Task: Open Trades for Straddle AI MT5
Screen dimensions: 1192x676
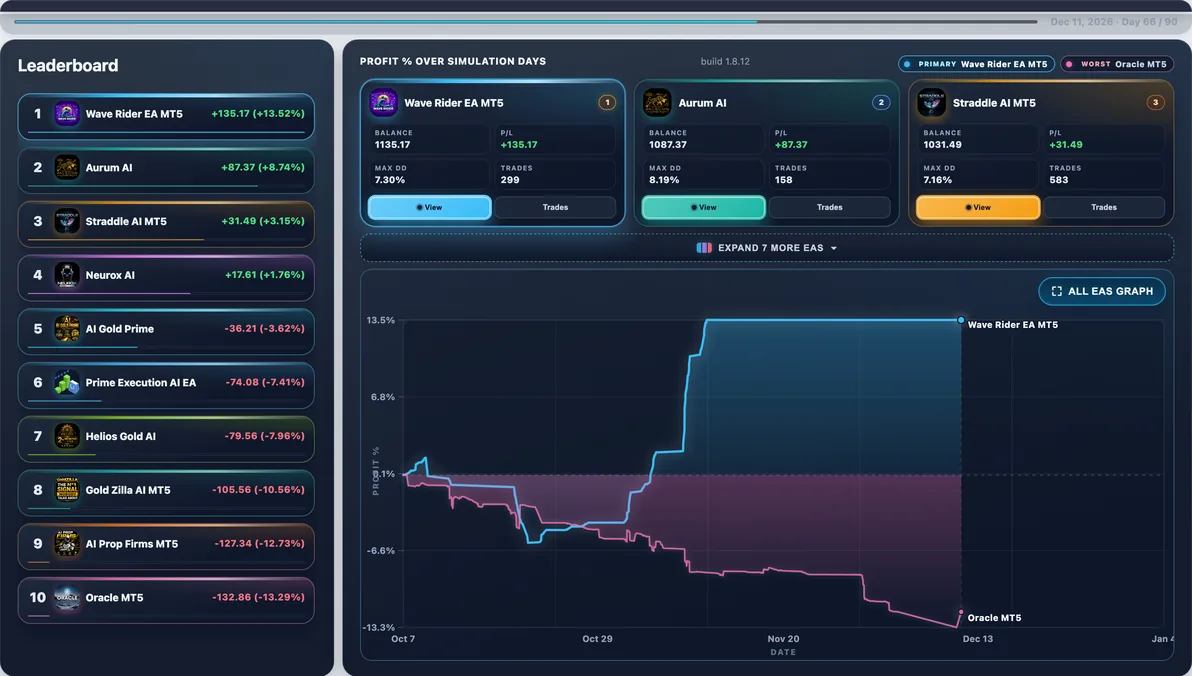Action: click(x=1104, y=208)
